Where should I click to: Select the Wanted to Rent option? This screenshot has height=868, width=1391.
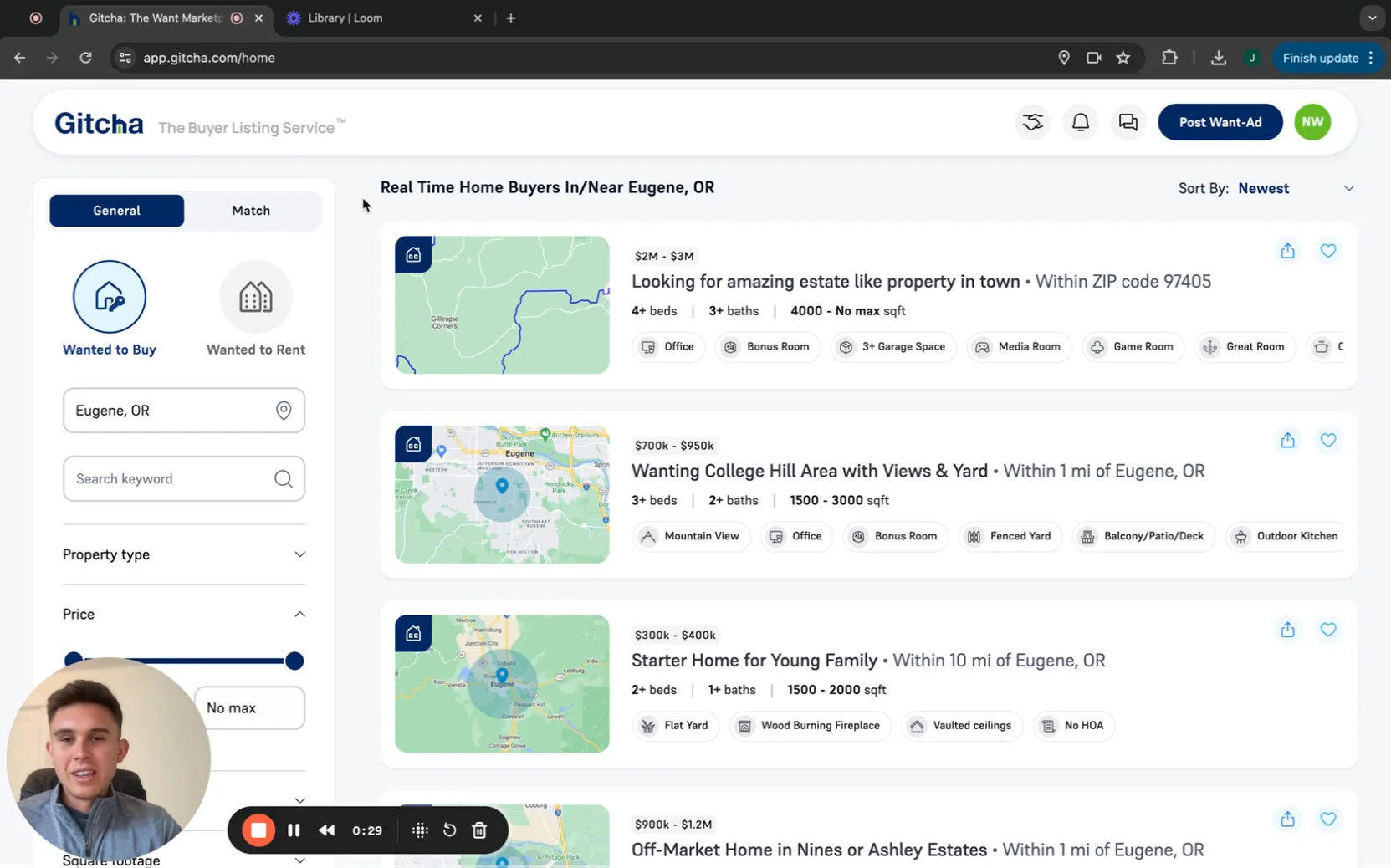click(256, 309)
